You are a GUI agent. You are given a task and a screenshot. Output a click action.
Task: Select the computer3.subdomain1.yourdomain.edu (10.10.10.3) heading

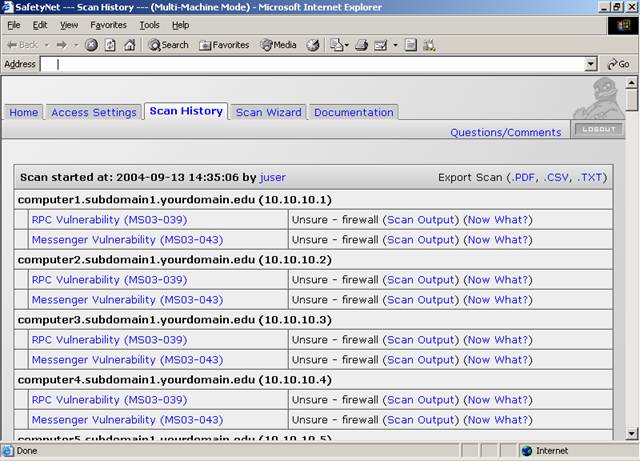point(175,320)
